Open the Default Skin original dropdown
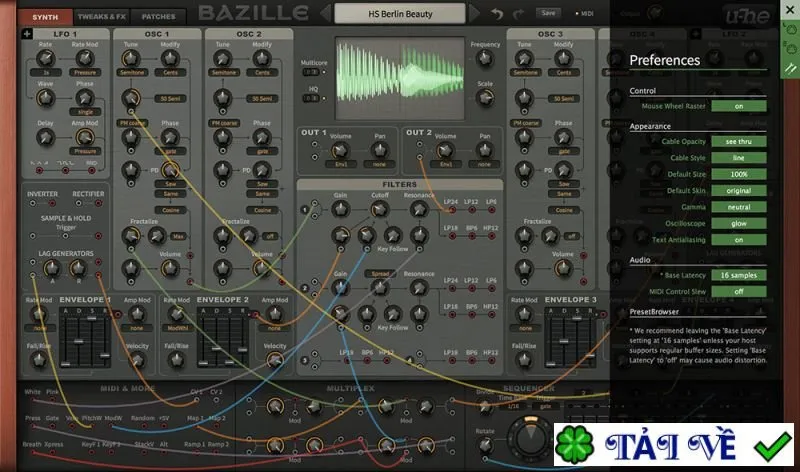This screenshot has height=472, width=800. click(x=739, y=190)
